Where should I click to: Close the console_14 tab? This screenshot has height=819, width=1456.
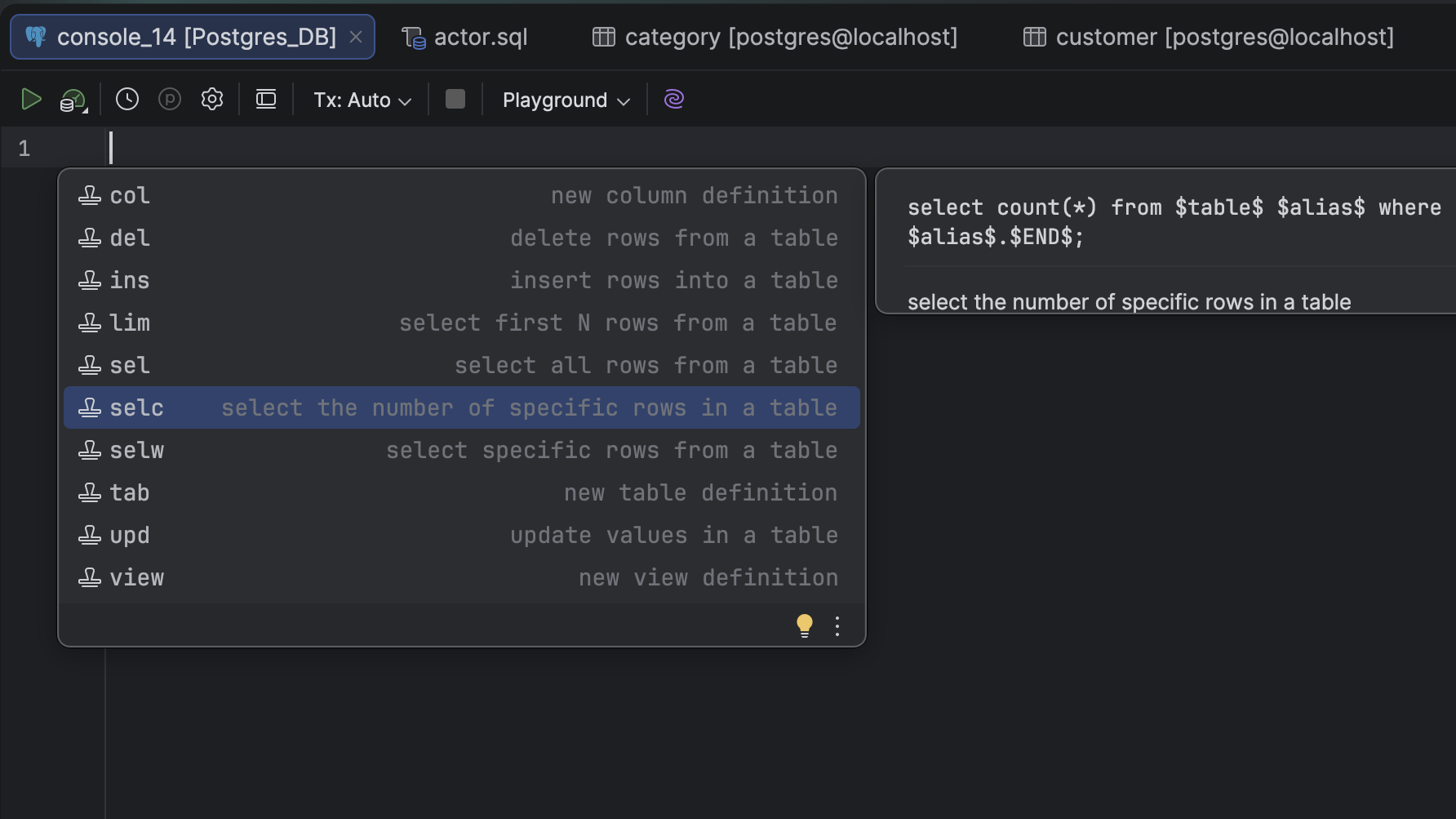(356, 37)
